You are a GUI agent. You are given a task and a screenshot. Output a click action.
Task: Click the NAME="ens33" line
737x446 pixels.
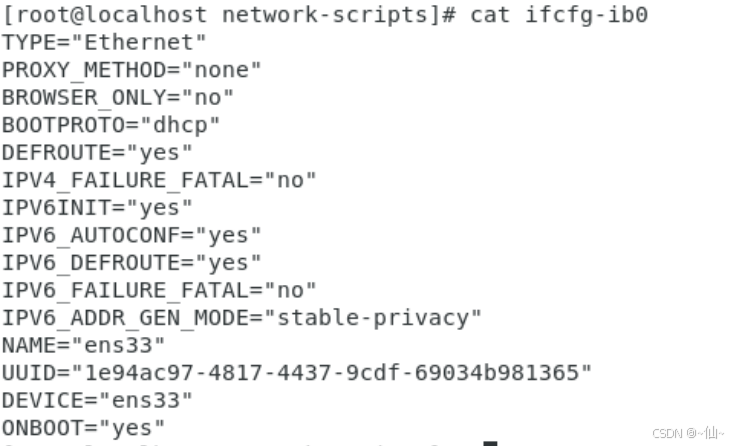tap(83, 345)
